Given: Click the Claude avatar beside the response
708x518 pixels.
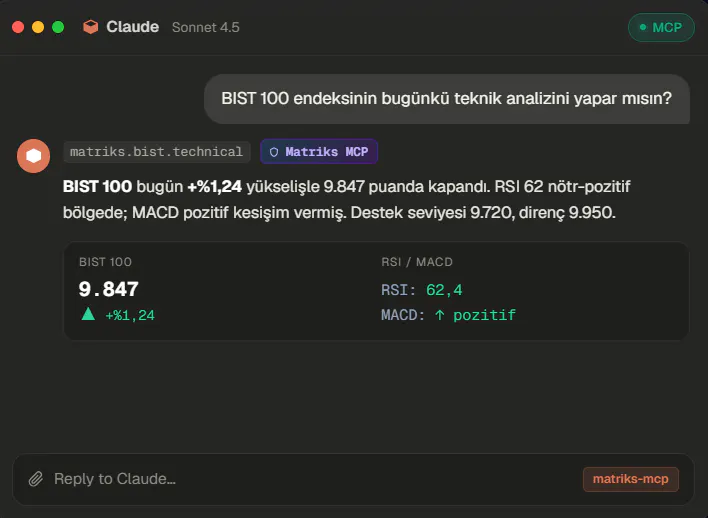Looking at the screenshot, I should point(33,156).
